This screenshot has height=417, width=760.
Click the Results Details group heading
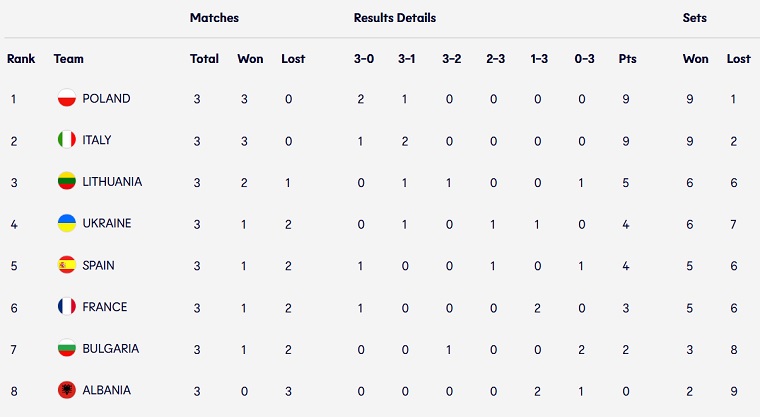(x=395, y=18)
